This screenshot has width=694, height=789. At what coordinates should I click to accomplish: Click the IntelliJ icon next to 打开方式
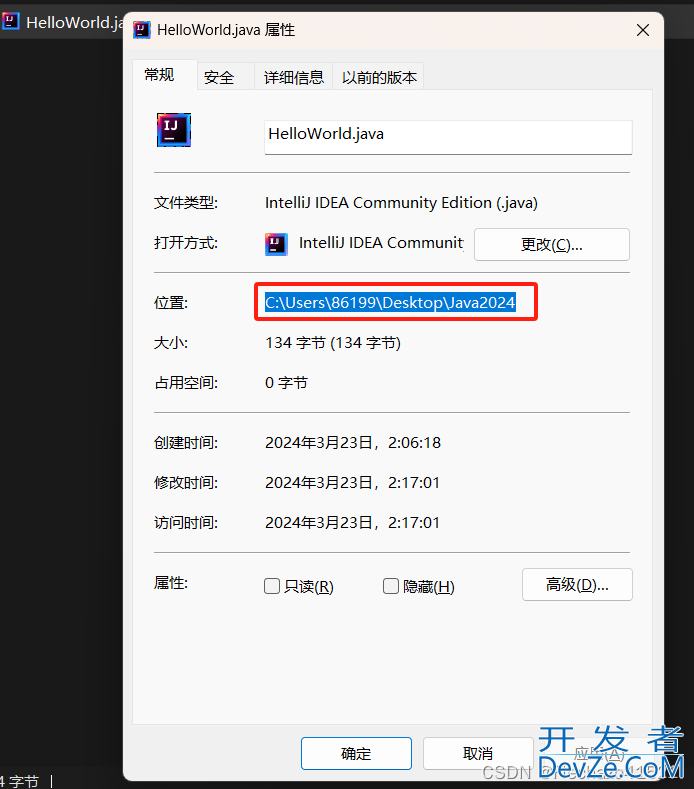click(276, 244)
